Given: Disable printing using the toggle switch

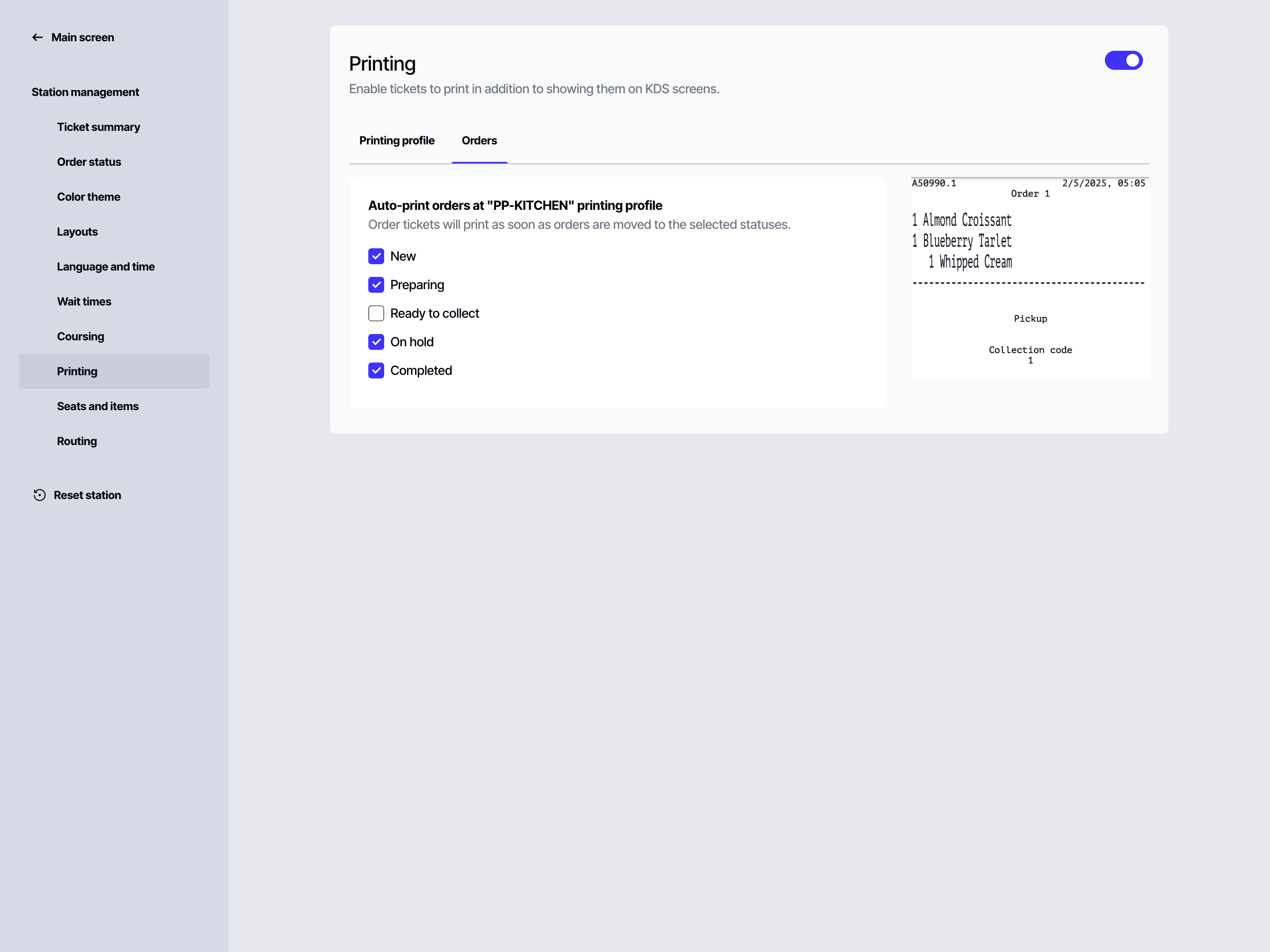Looking at the screenshot, I should click(x=1123, y=60).
